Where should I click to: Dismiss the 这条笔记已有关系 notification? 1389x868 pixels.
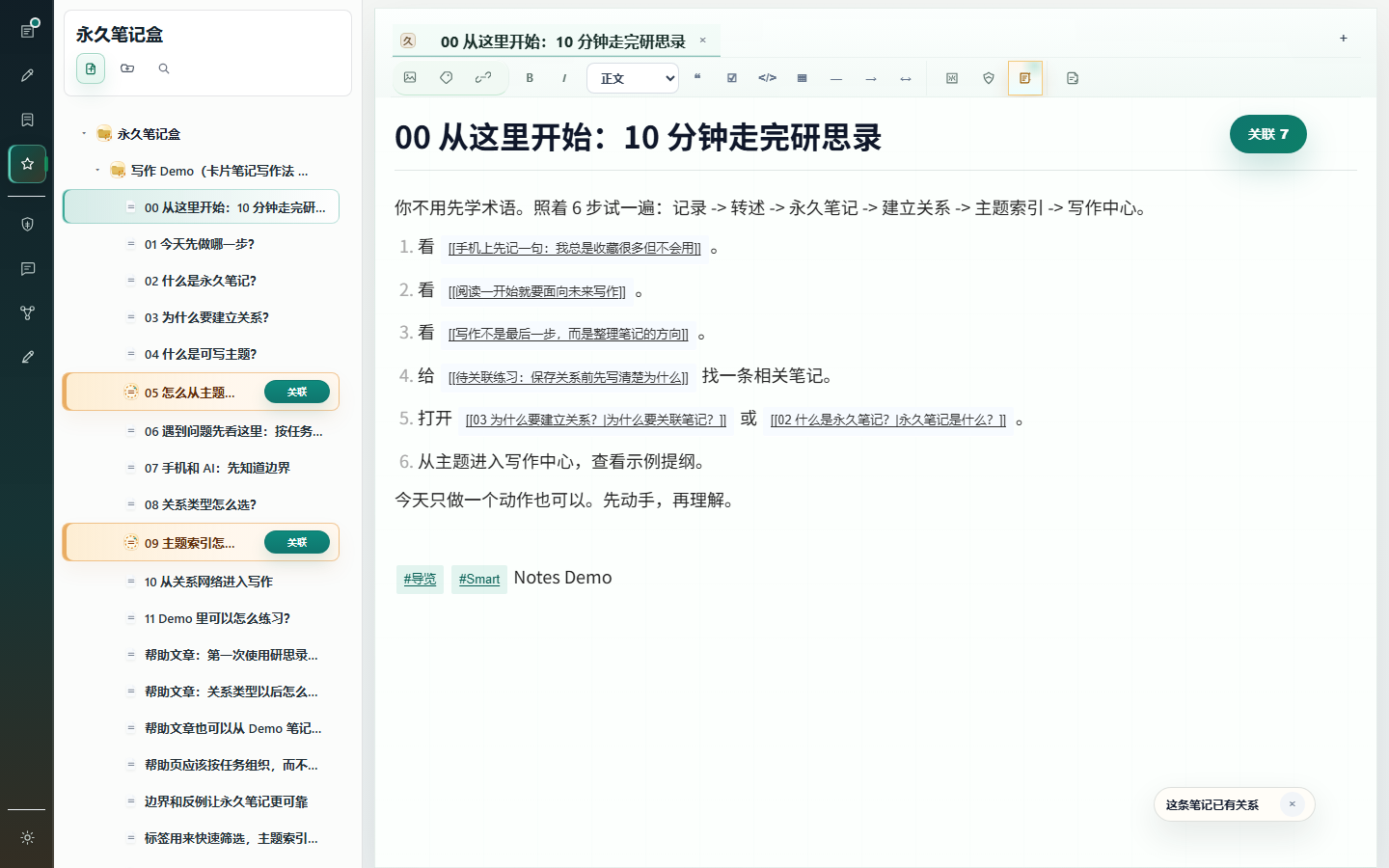click(x=1293, y=804)
